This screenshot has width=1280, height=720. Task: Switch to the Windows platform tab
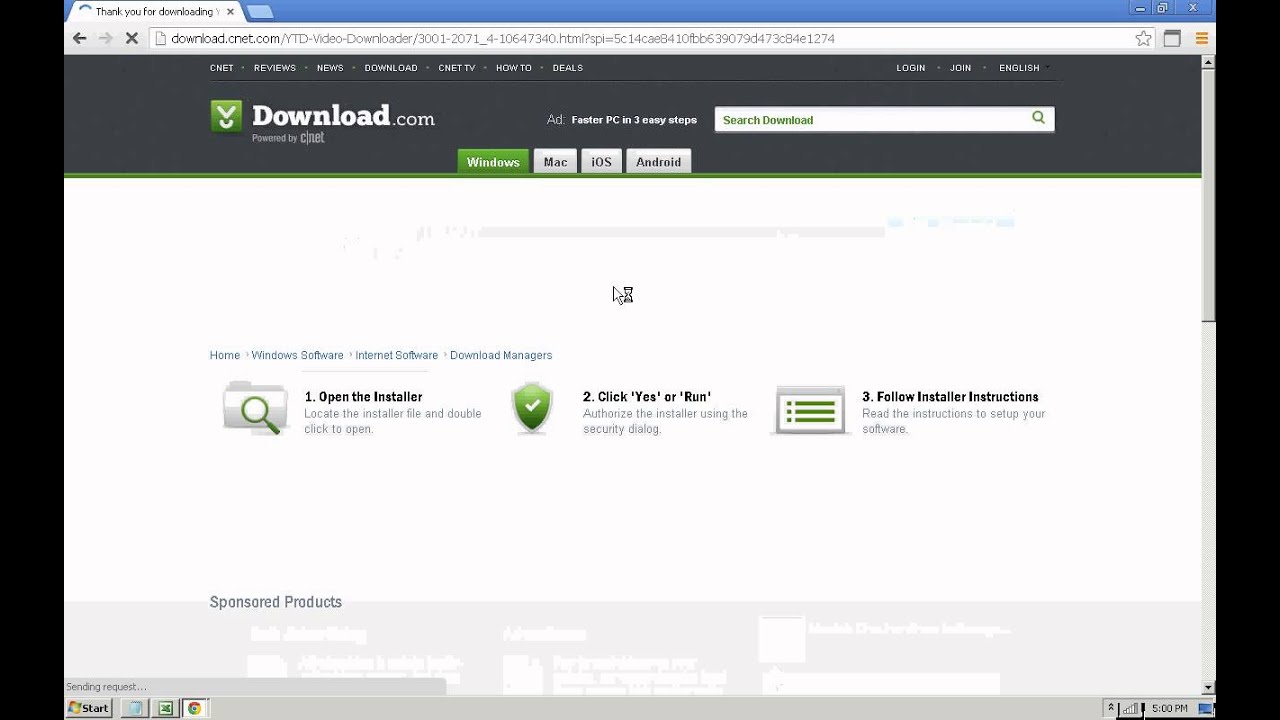coord(493,162)
